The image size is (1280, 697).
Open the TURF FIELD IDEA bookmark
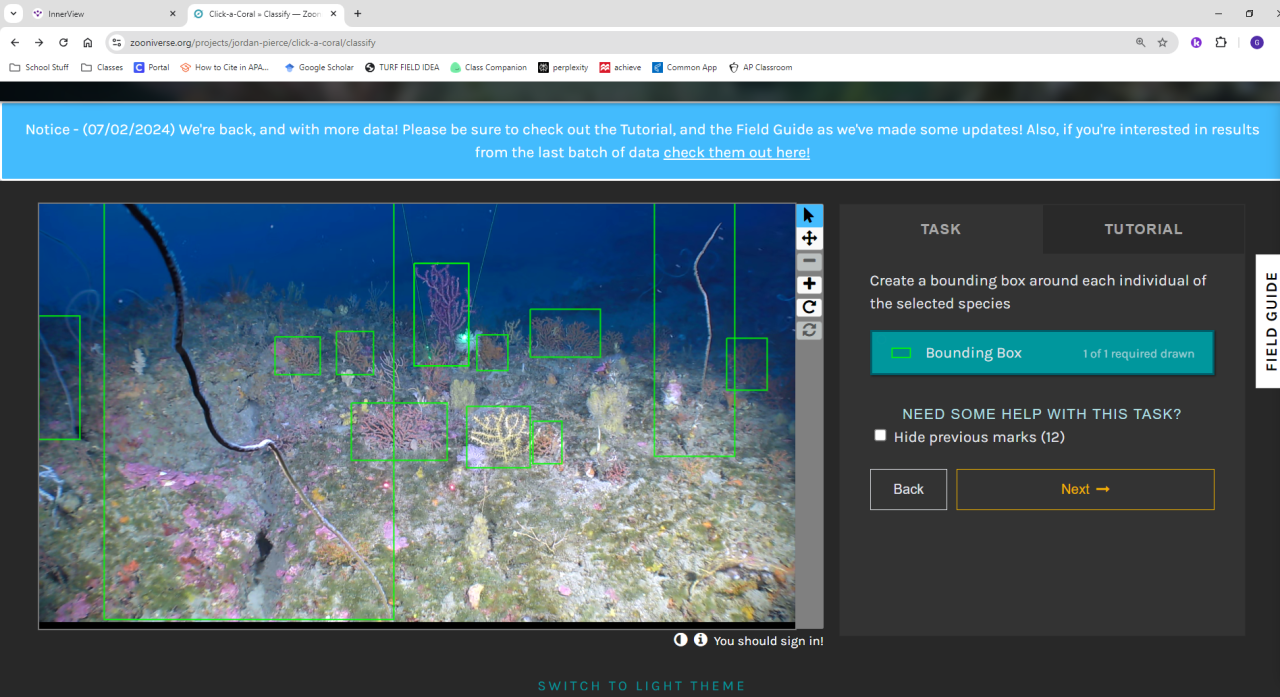pyautogui.click(x=402, y=67)
